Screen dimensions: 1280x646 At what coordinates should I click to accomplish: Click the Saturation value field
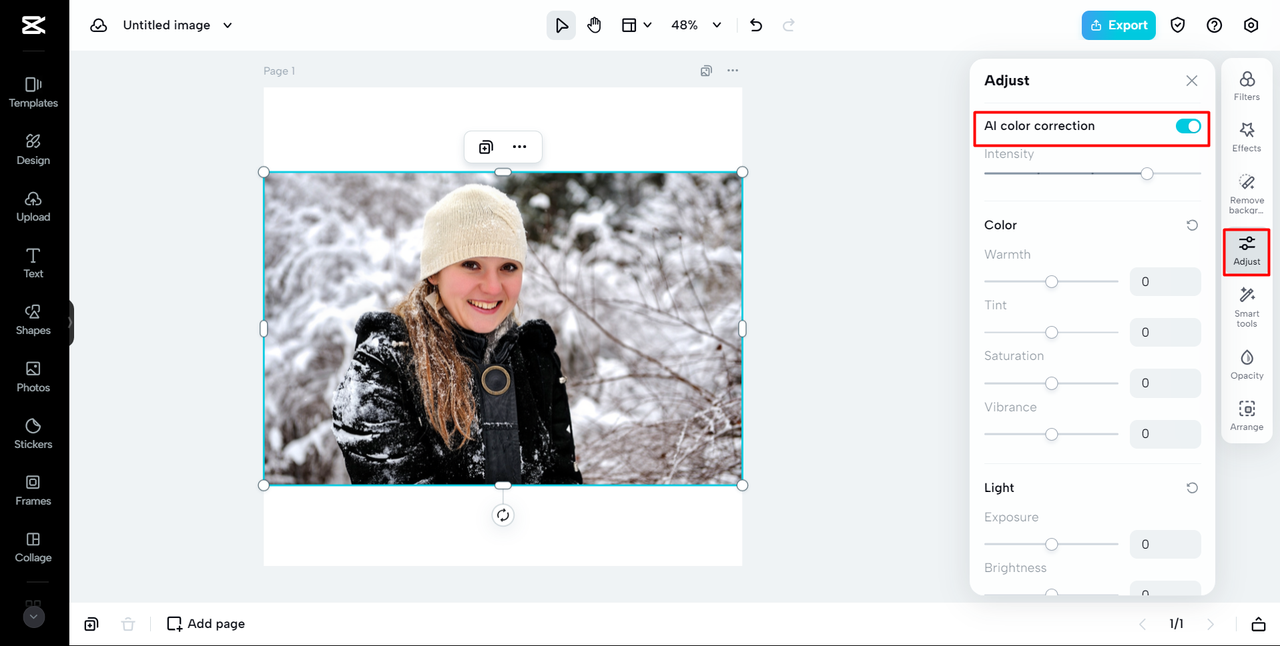point(1165,383)
